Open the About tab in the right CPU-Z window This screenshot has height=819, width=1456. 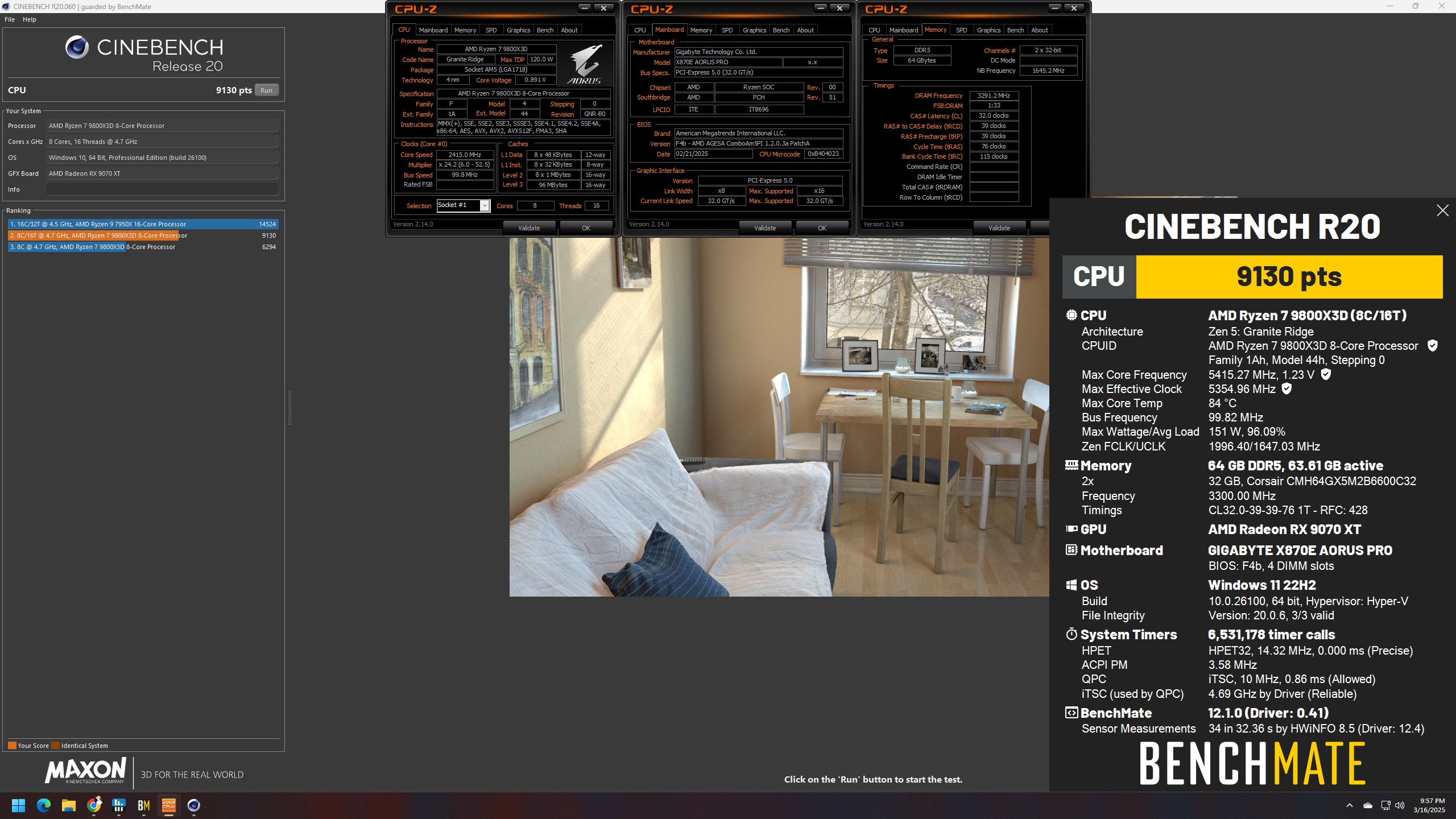point(1039,30)
